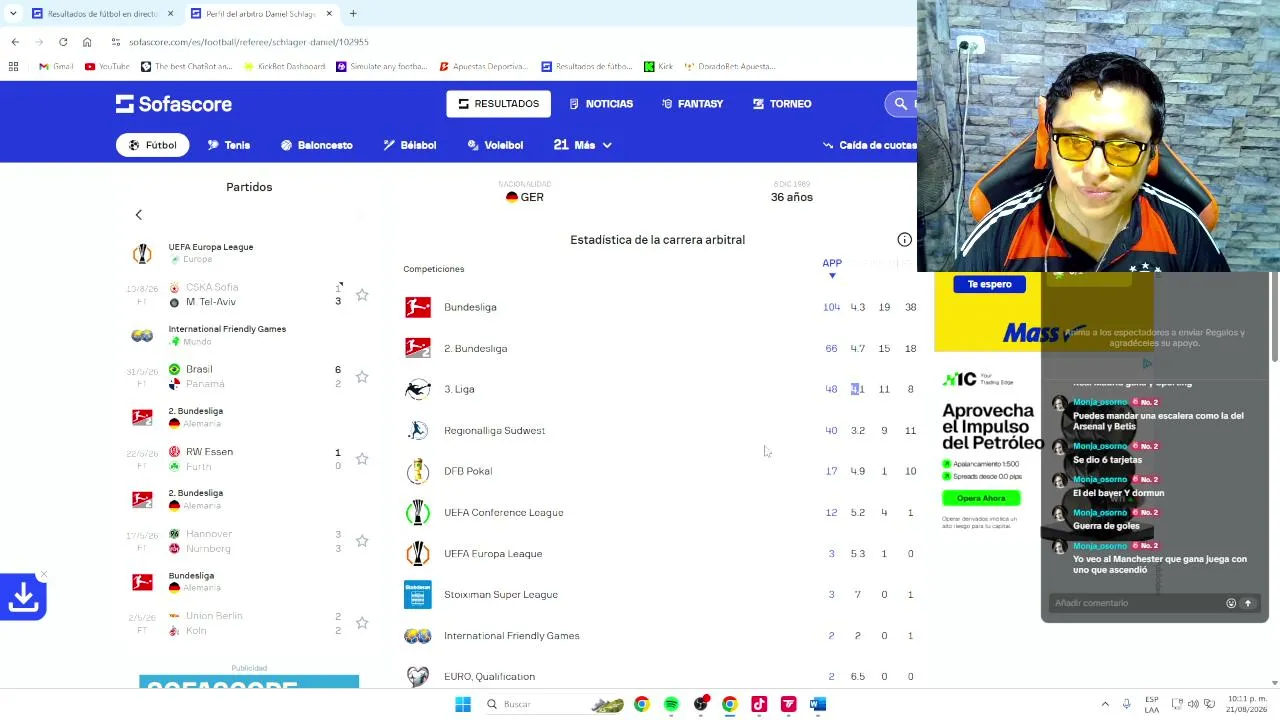The image size is (1280, 720).
Task: Select the Fútbol sport filter
Action: click(153, 145)
